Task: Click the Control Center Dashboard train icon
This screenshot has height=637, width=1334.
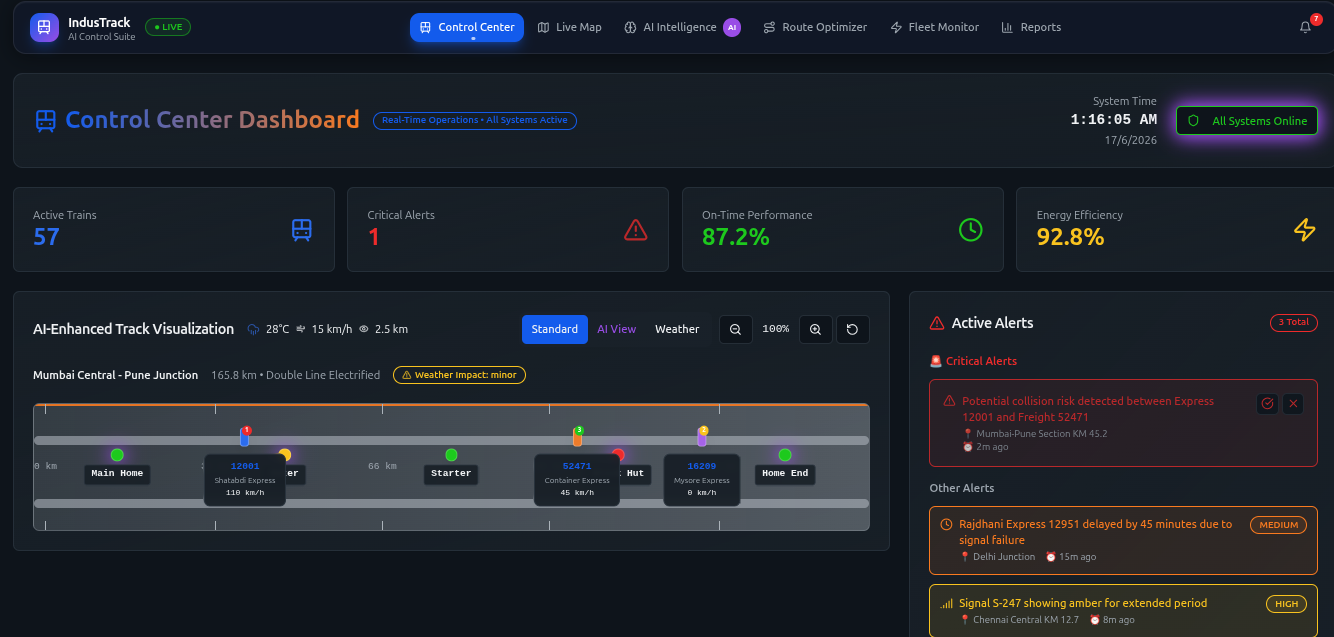Action: pyautogui.click(x=45, y=120)
